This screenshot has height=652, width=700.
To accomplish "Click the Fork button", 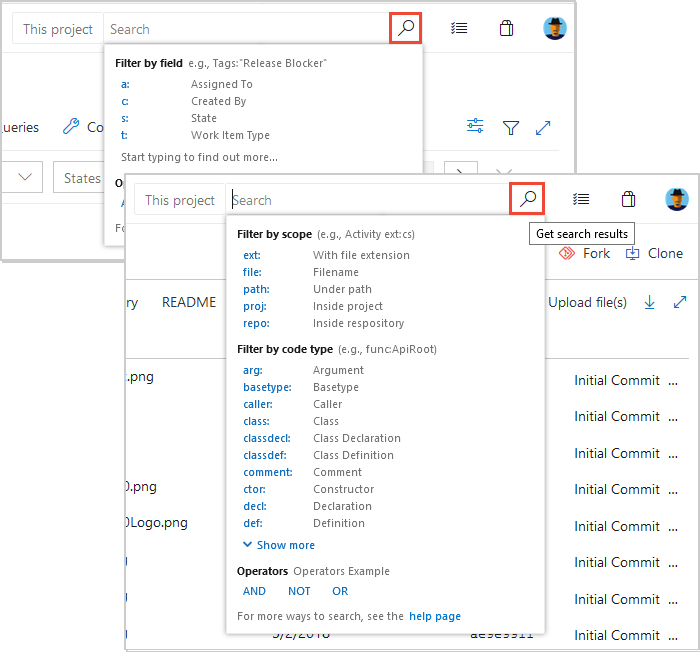I will tap(584, 253).
